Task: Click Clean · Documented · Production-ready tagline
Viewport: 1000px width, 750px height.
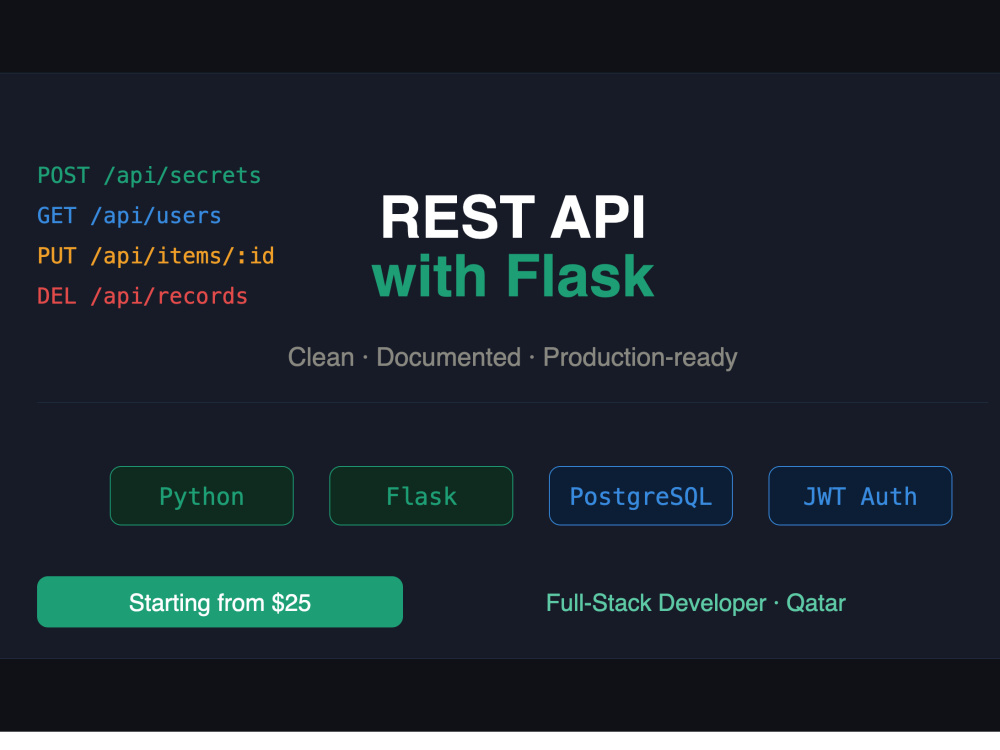Action: point(512,357)
